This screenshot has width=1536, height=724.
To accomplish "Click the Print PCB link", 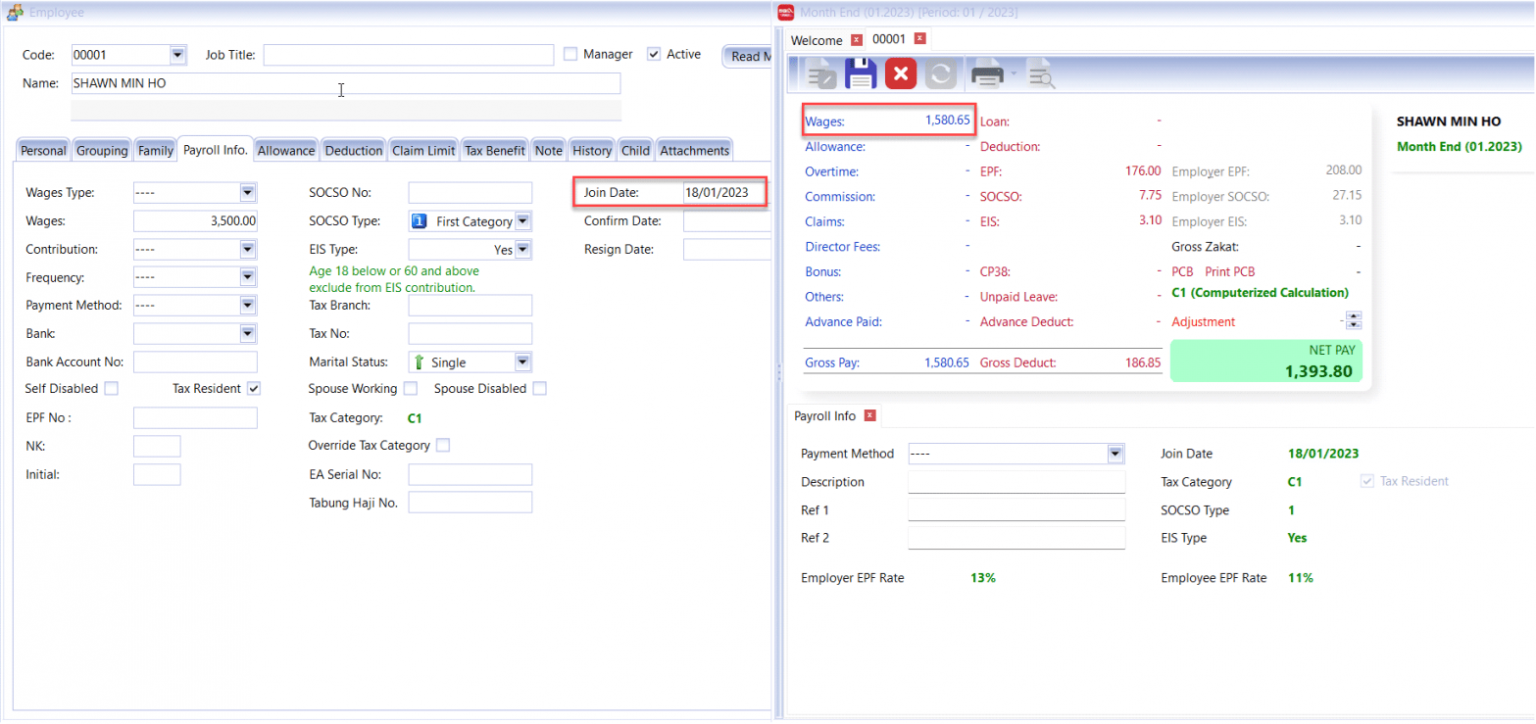I will [1229, 272].
